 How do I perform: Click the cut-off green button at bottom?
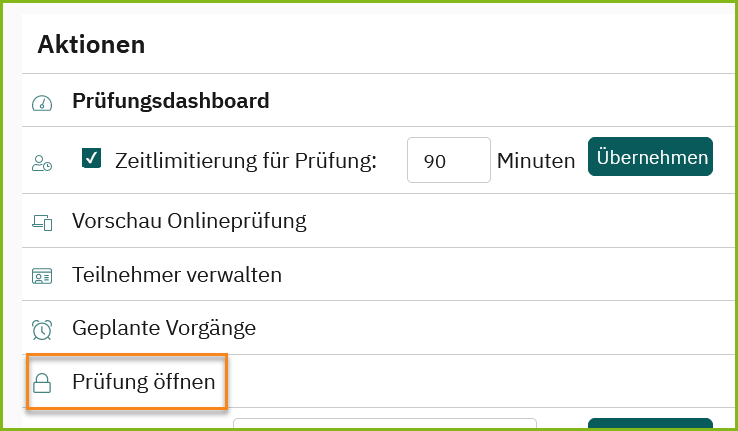click(x=650, y=423)
